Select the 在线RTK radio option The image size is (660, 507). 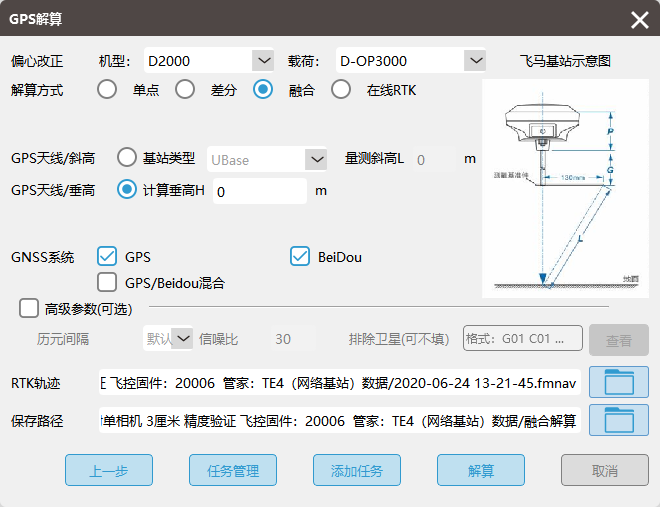(341, 90)
